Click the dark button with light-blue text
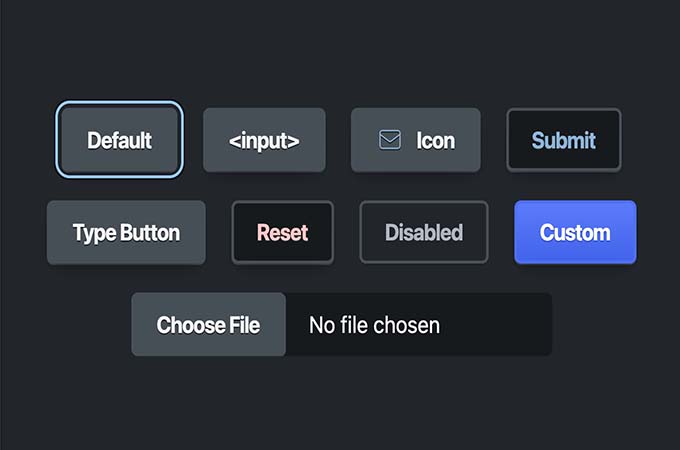This screenshot has height=450, width=680. click(x=564, y=140)
